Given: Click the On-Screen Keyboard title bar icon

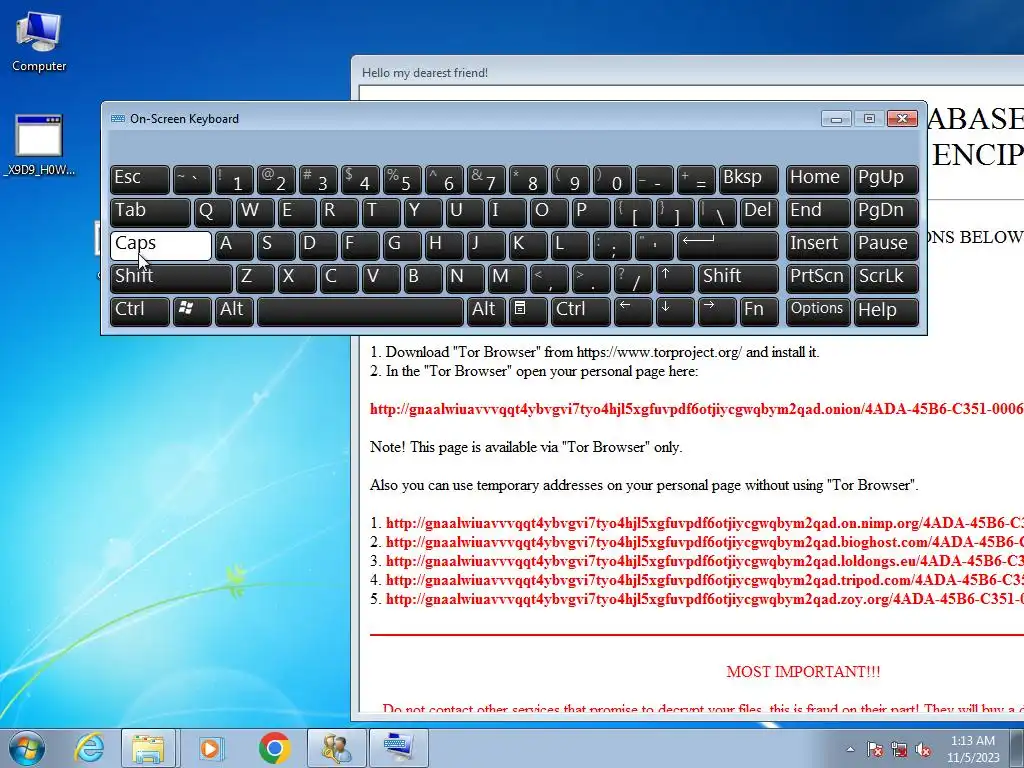Looking at the screenshot, I should pyautogui.click(x=118, y=118).
